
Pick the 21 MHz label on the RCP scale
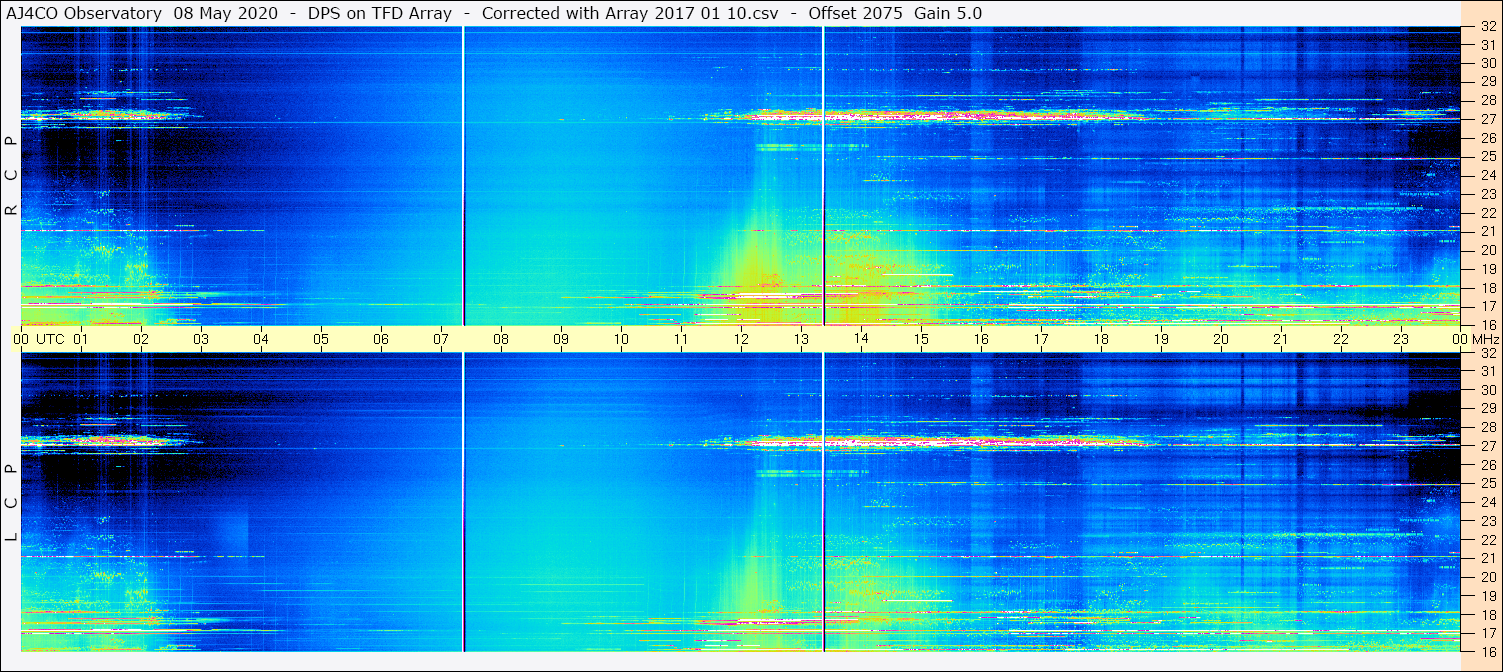click(x=1487, y=232)
